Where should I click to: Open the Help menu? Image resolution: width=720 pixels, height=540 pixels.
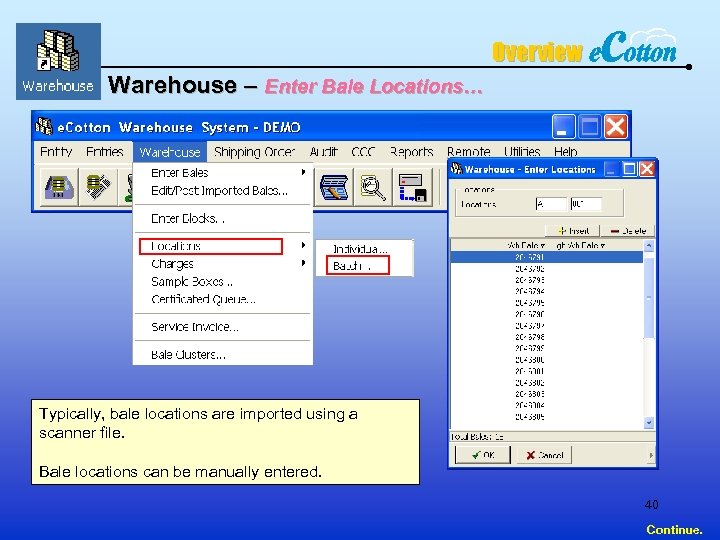click(x=565, y=152)
